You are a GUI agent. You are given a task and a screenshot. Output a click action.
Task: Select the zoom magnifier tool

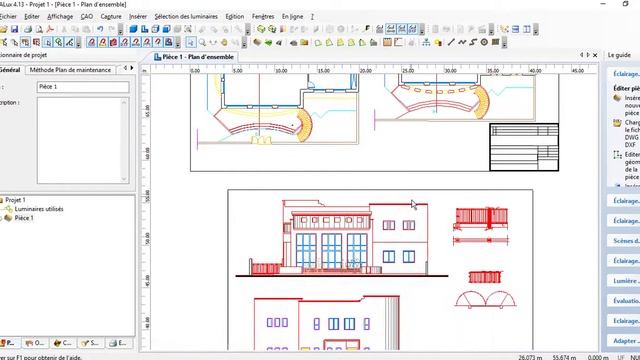pos(202,42)
